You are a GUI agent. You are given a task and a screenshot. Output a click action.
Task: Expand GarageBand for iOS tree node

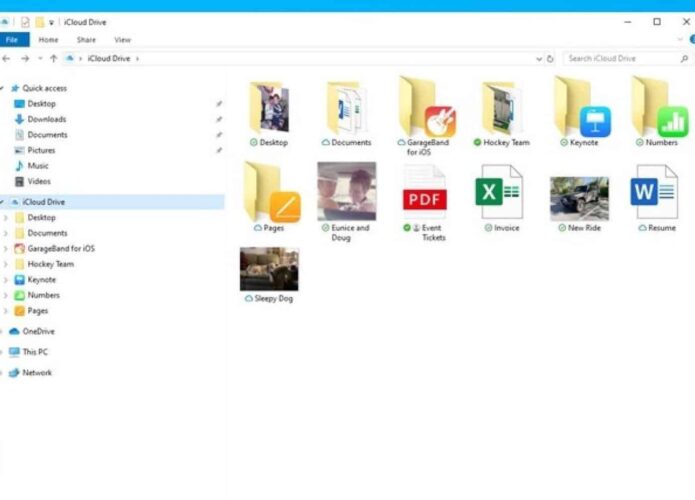point(6,249)
